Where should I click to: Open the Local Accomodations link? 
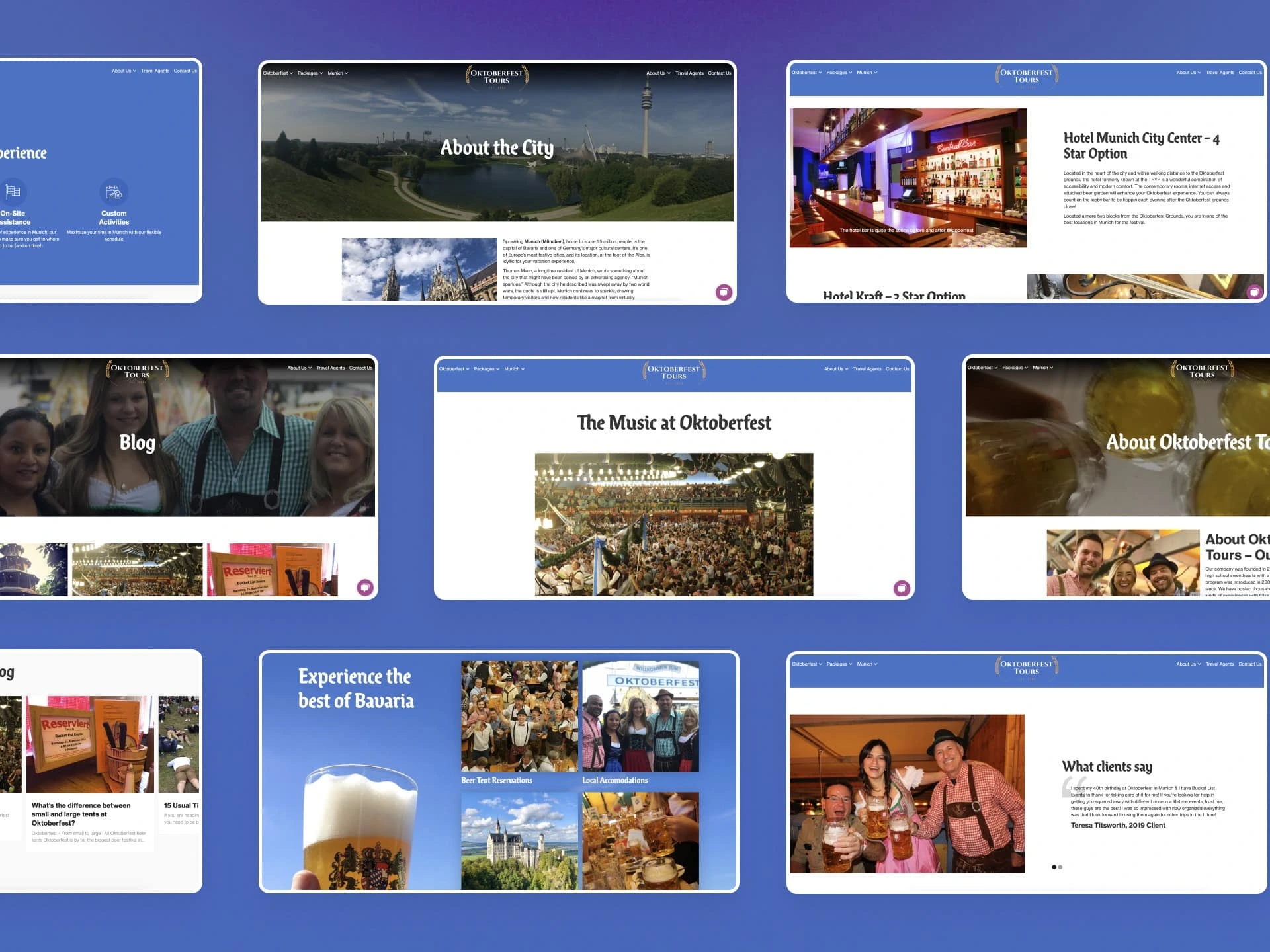614,781
